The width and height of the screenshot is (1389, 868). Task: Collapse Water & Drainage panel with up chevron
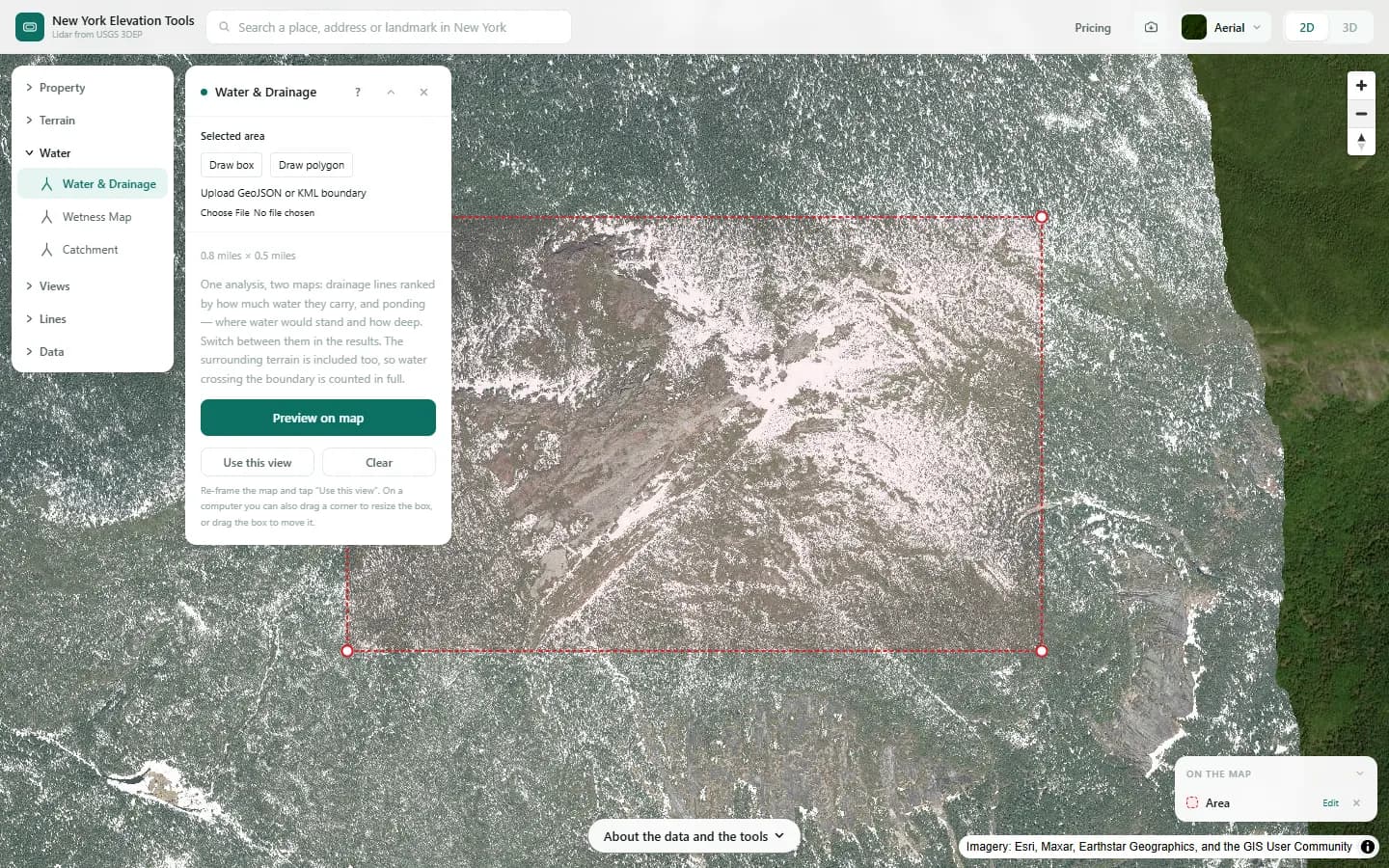(x=391, y=92)
